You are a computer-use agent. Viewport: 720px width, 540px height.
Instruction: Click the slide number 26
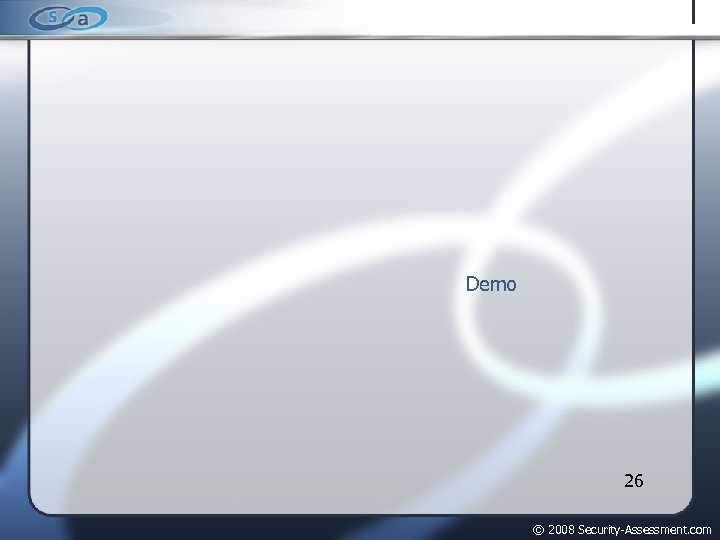coord(634,481)
